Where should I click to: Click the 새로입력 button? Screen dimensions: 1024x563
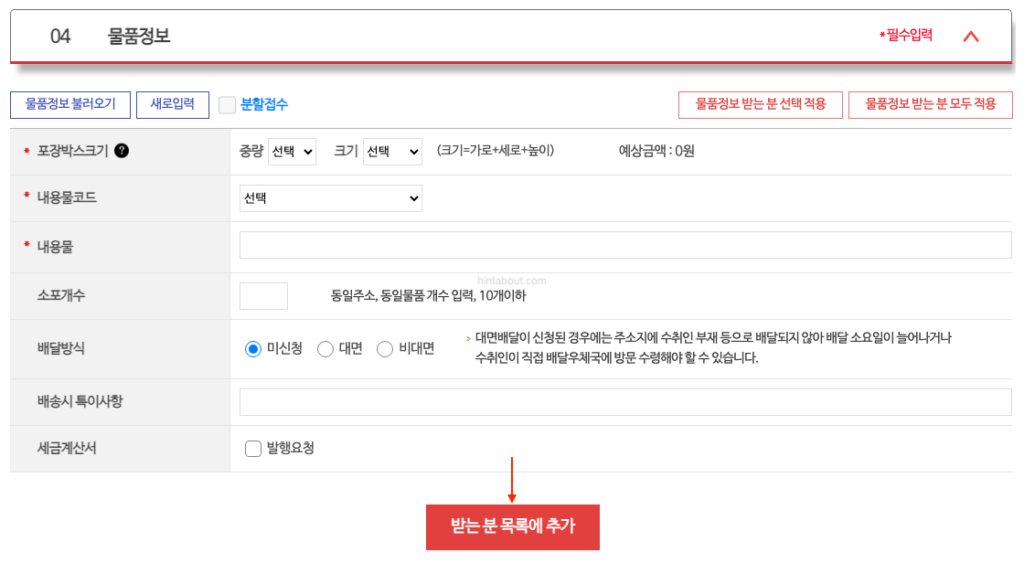point(172,105)
